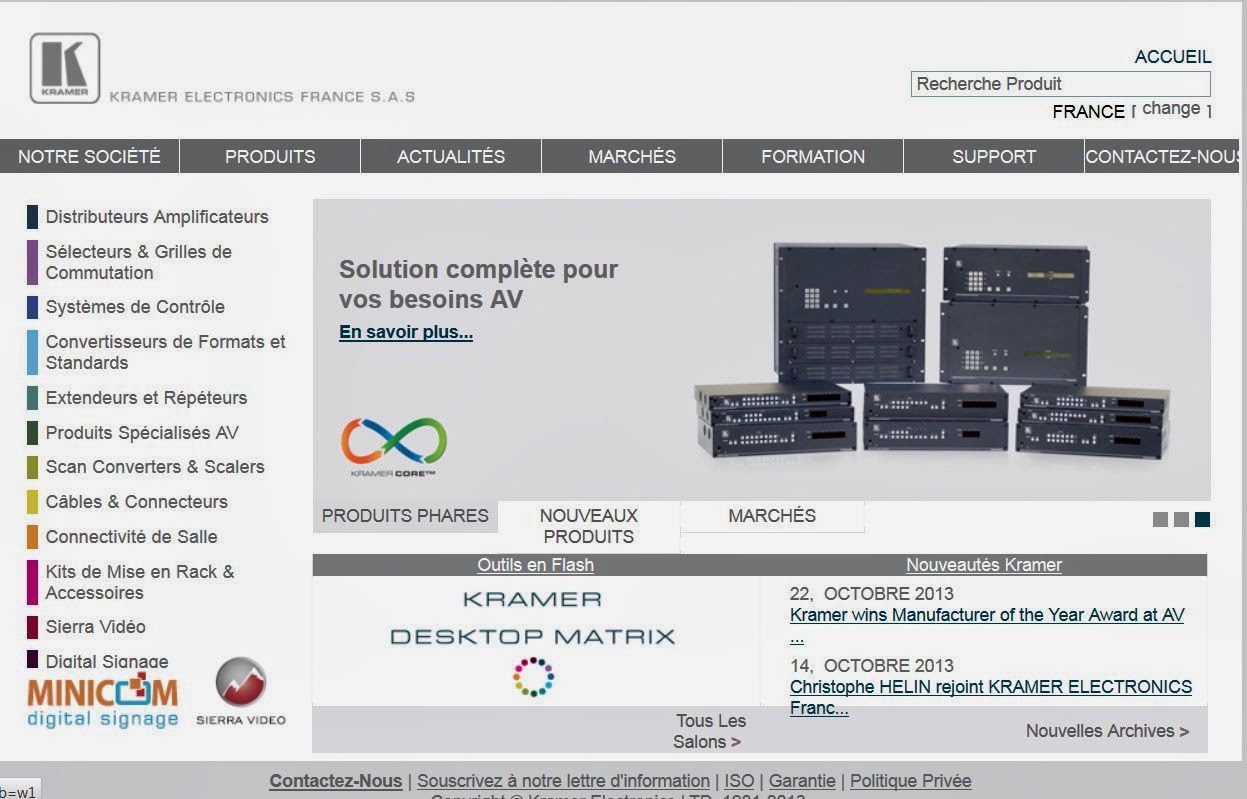Viewport: 1247px width, 799px height.
Task: Open Kramer wins Manufacturer of the Year article
Action: tap(987, 625)
